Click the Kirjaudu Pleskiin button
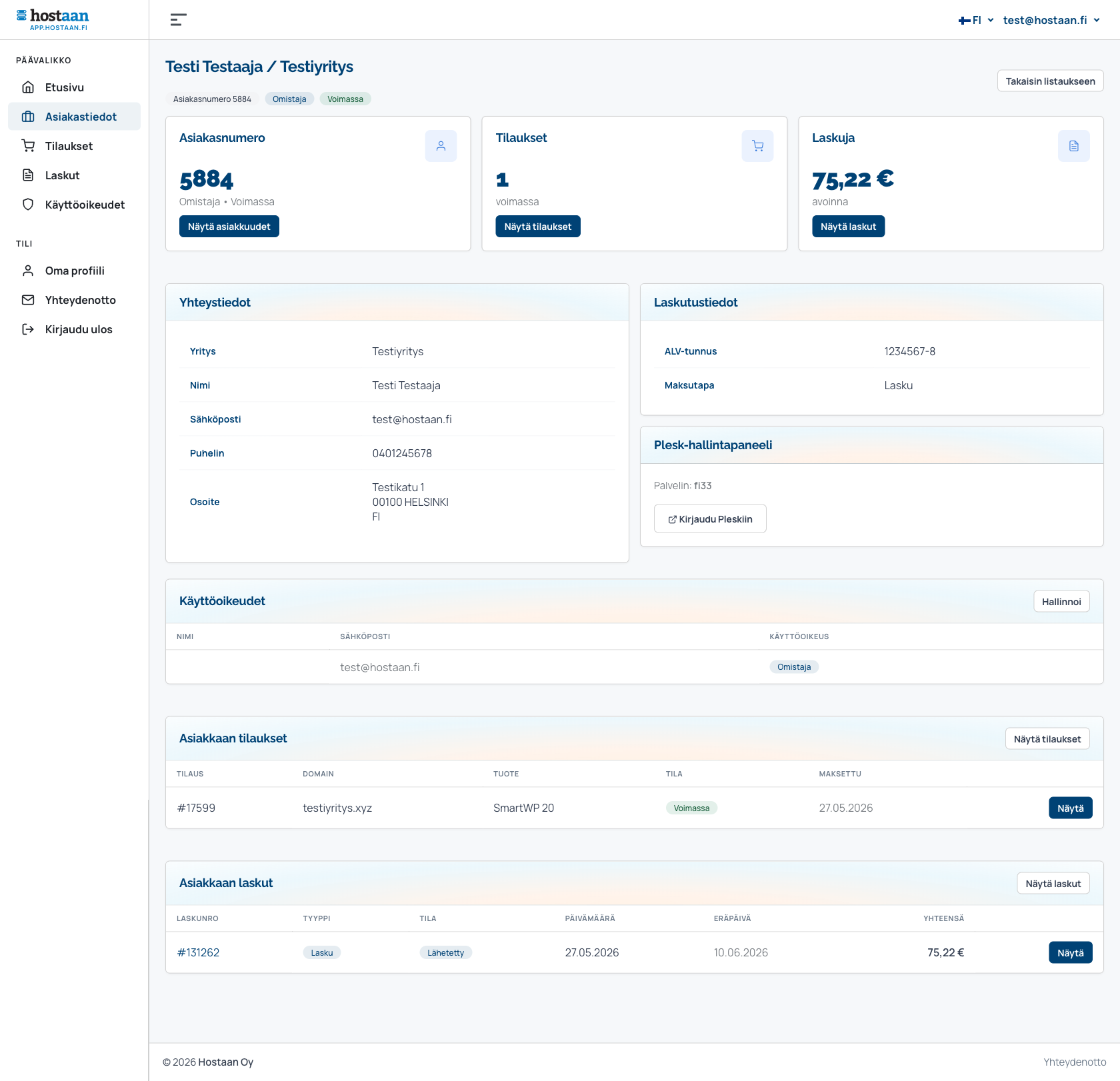The width and height of the screenshot is (1120, 1081). click(x=710, y=519)
